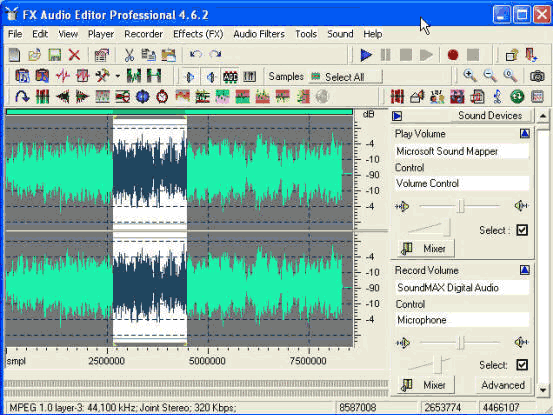Click the blue globe effect icon

(x=142, y=97)
